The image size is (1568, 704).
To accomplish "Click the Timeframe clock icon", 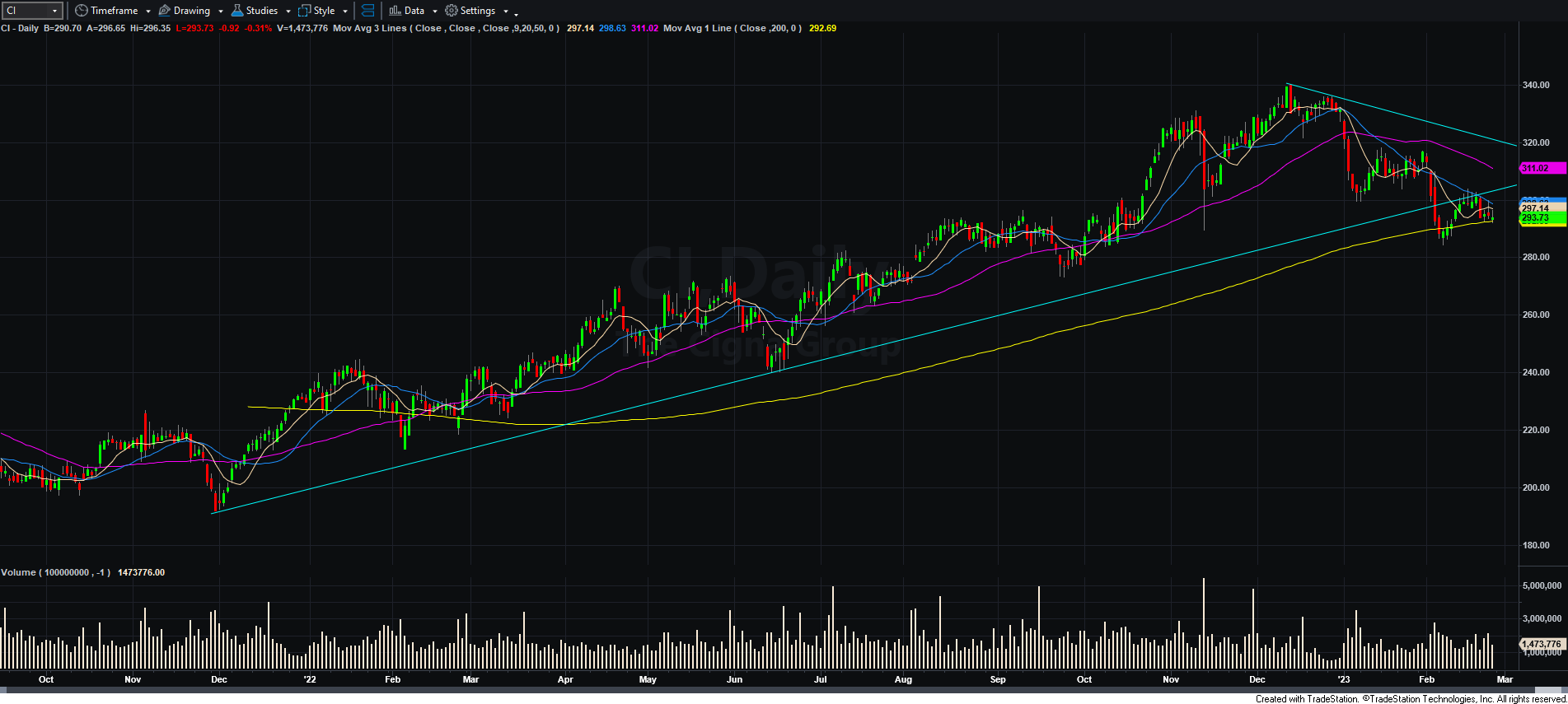I will [x=81, y=11].
